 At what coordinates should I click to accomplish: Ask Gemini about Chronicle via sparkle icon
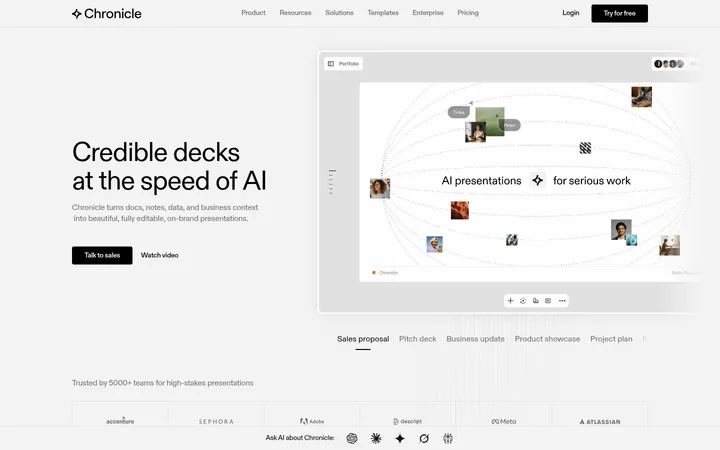400,439
